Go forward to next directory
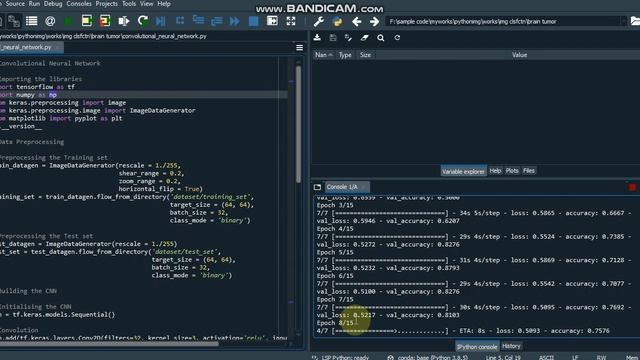Screen dimensions: 640x360 (374, 22)
